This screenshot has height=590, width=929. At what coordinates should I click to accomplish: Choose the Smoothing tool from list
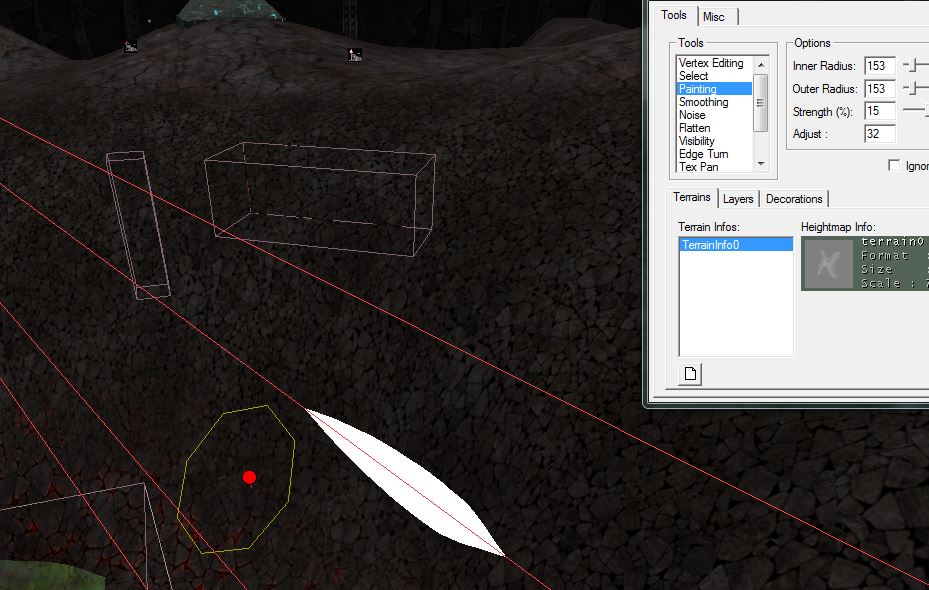(x=703, y=102)
